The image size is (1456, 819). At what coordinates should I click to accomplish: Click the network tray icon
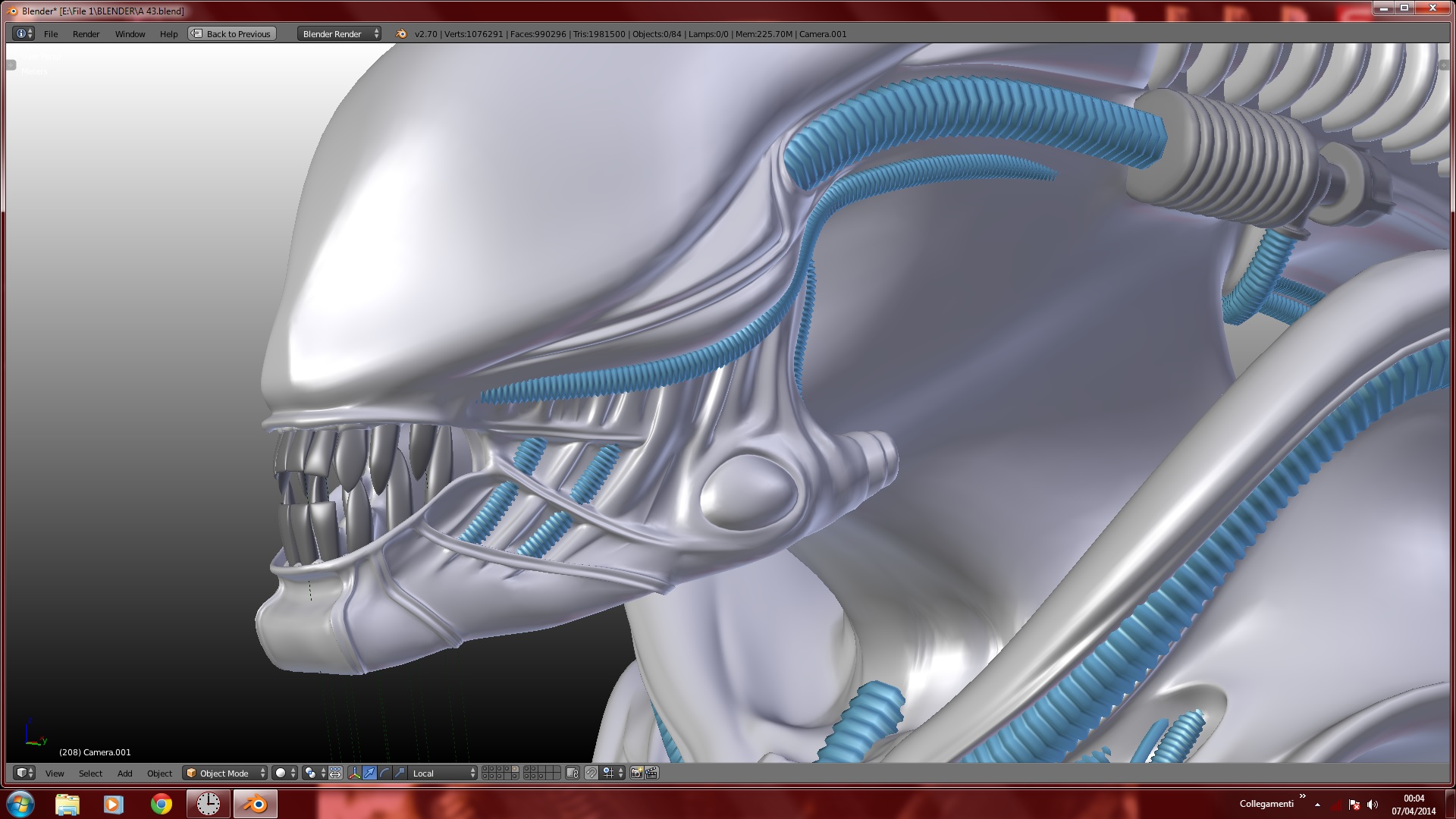point(1337,805)
